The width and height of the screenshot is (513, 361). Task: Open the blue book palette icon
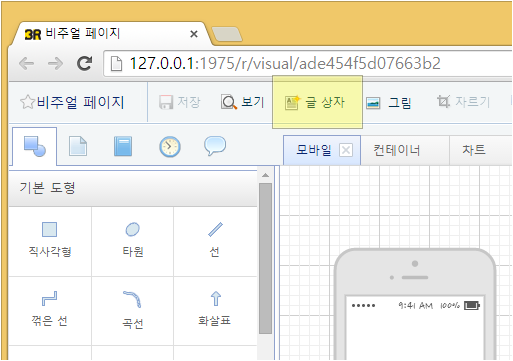coord(123,146)
